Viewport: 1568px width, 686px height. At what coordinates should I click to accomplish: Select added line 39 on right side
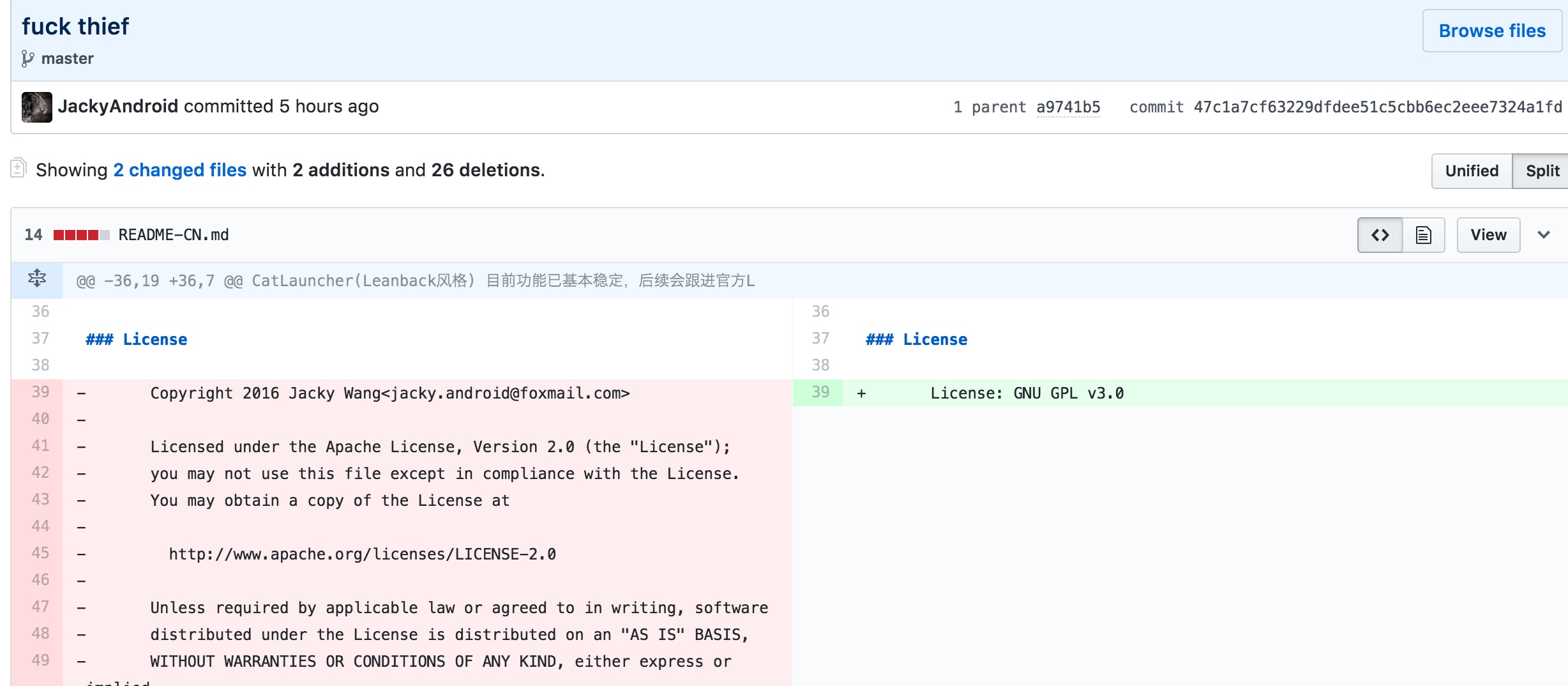(x=820, y=392)
